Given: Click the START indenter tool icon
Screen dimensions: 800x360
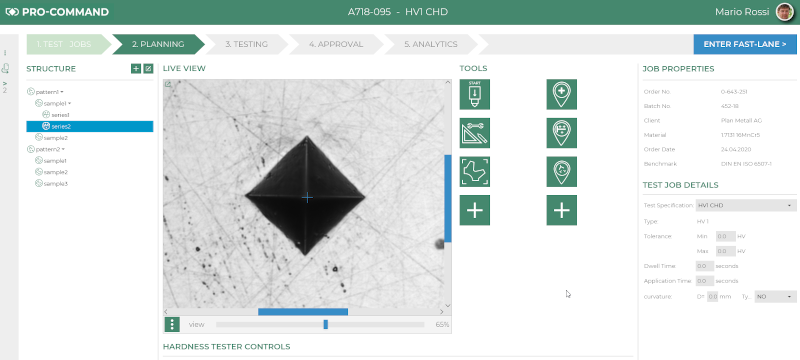Looking at the screenshot, I should 474,94.
